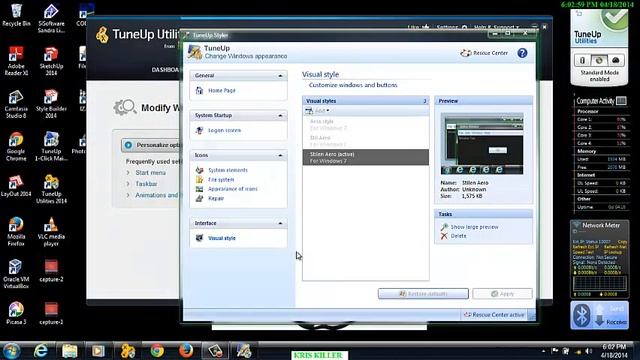The width and height of the screenshot is (640, 360).
Task: Open Internet Explorer from taskbar
Action: click(x=40, y=351)
